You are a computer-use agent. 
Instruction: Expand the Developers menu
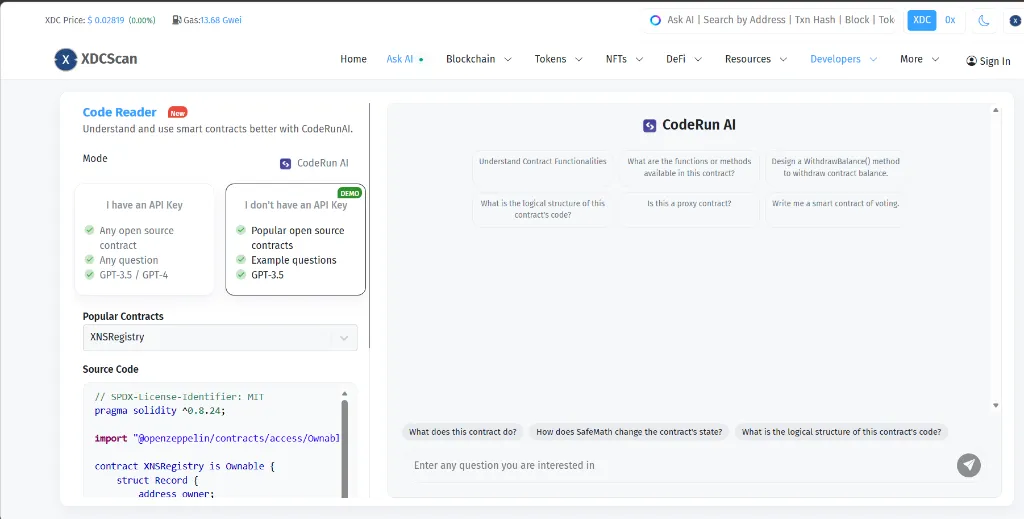[x=844, y=59]
